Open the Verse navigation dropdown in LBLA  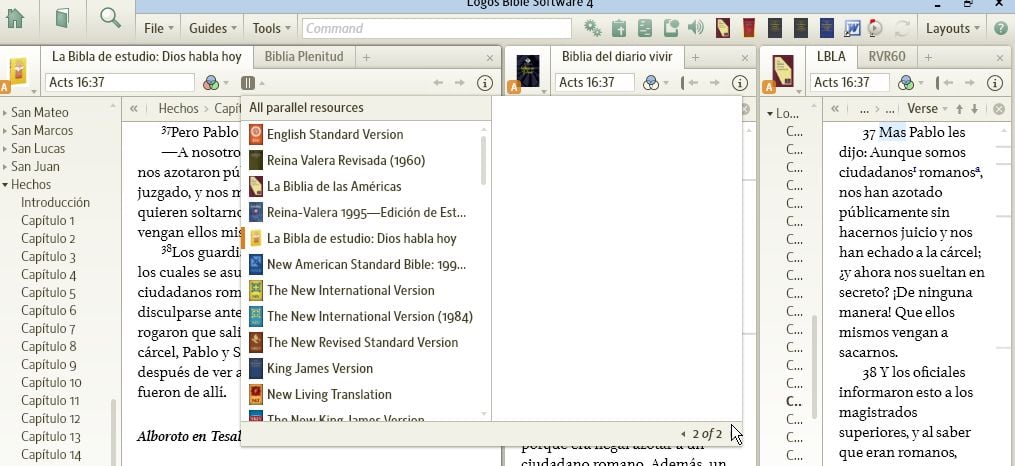(x=928, y=109)
